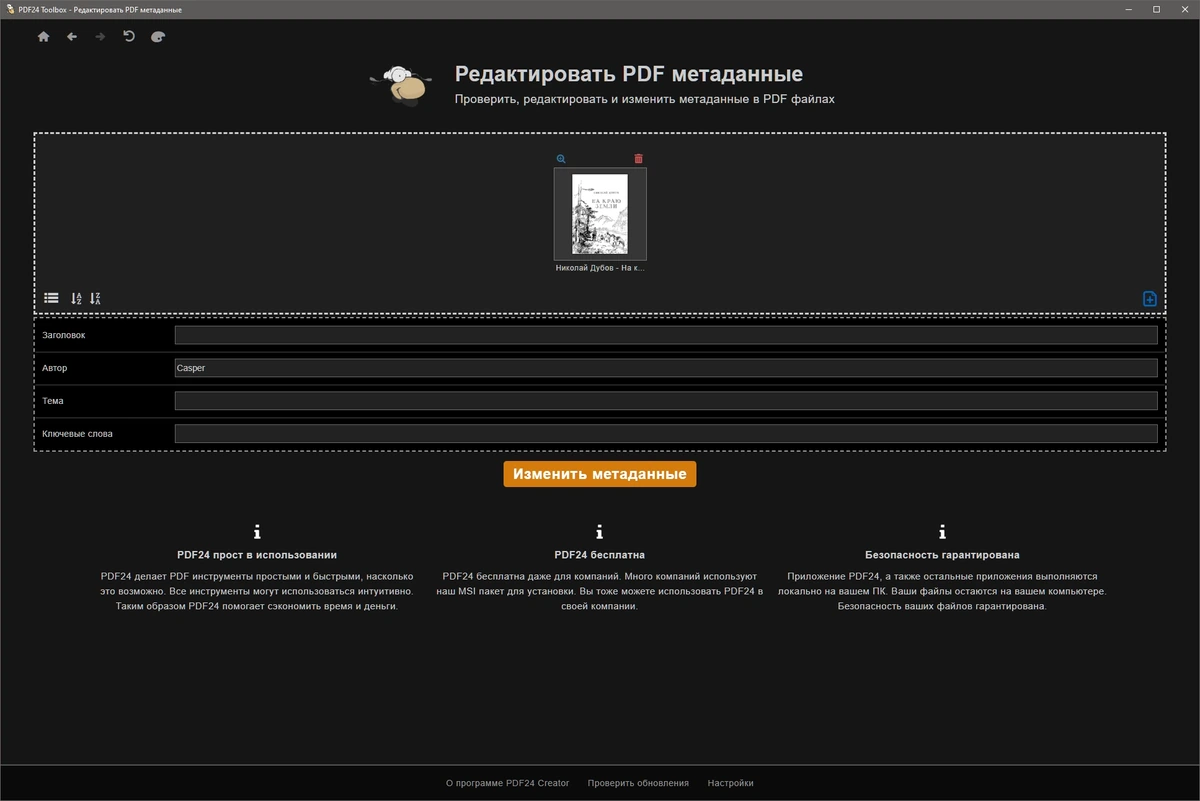
Task: Zoom the PDF preview with magnifier icon
Action: tap(561, 159)
